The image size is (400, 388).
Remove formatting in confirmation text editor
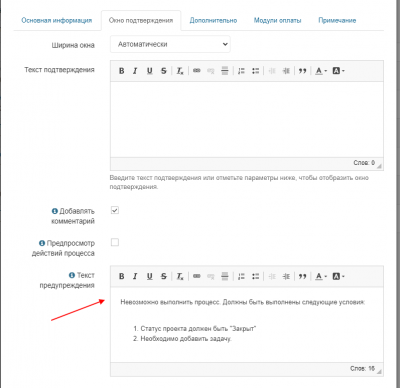pyautogui.click(x=180, y=71)
